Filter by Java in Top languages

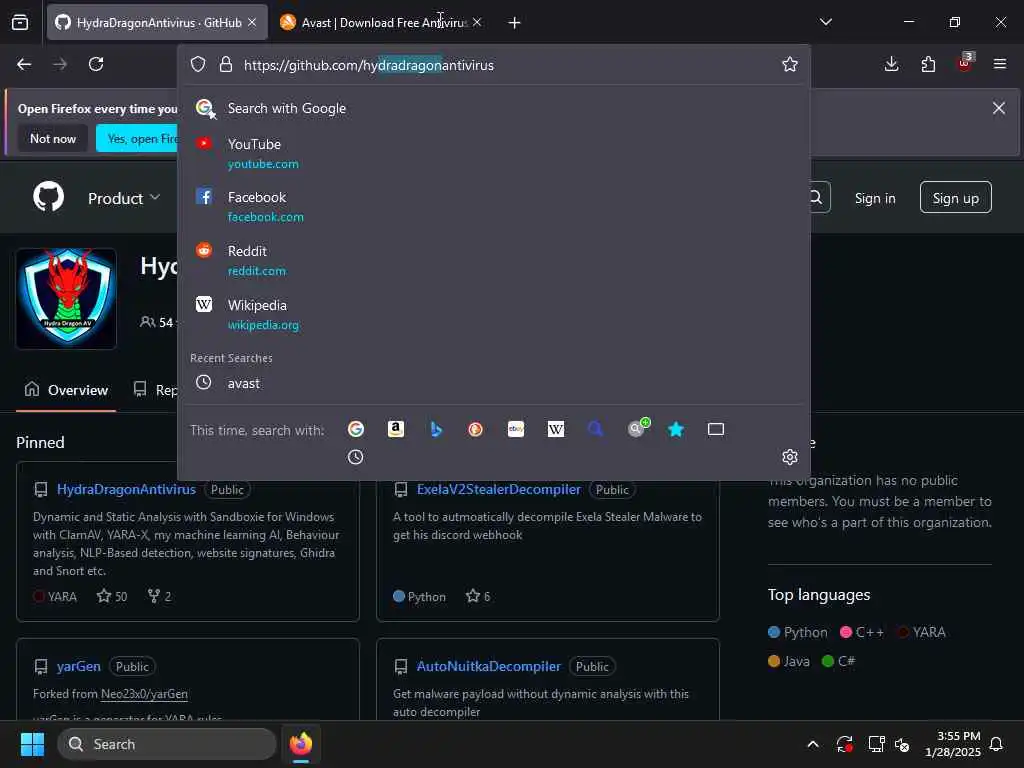point(789,661)
